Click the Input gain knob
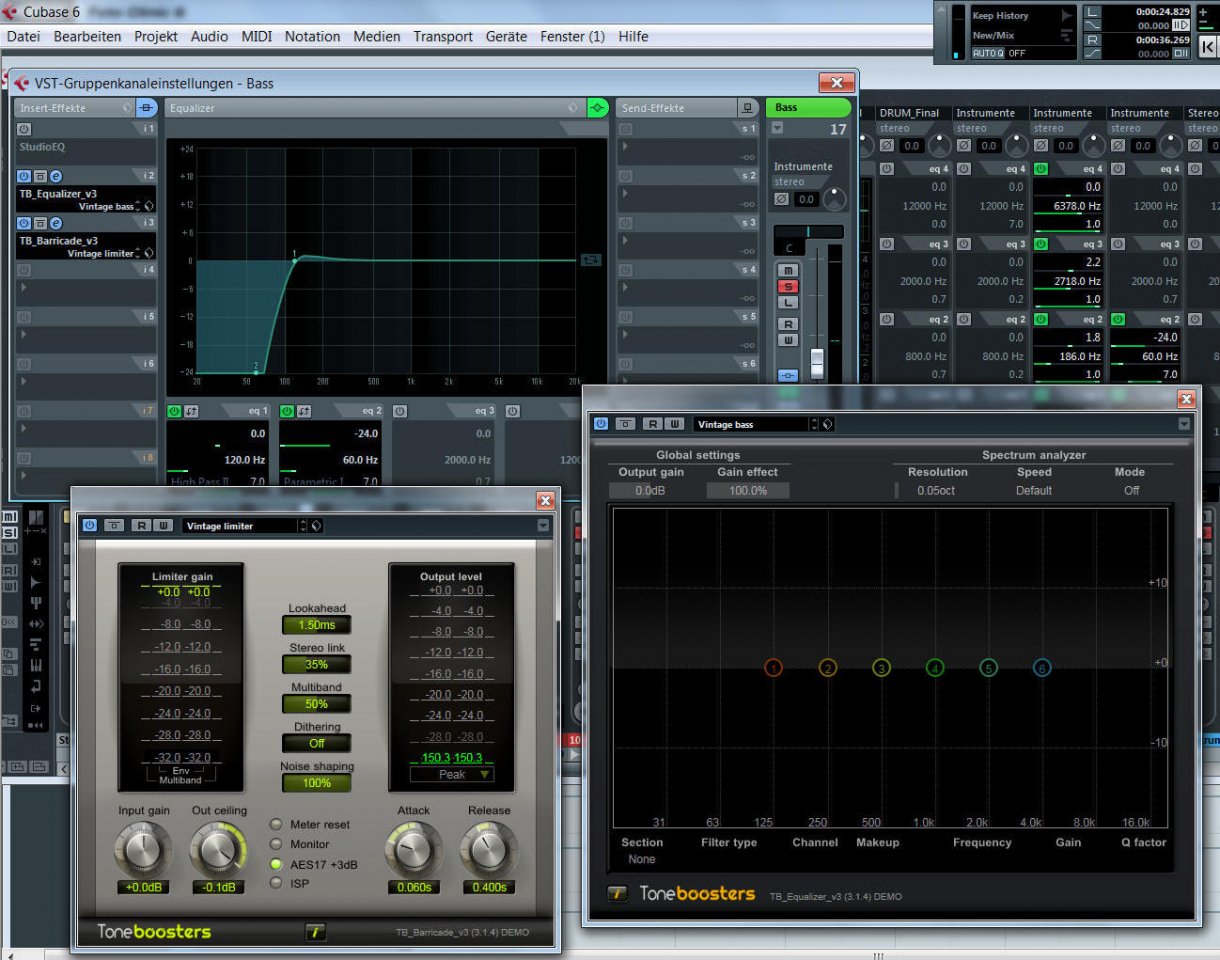 click(x=143, y=850)
